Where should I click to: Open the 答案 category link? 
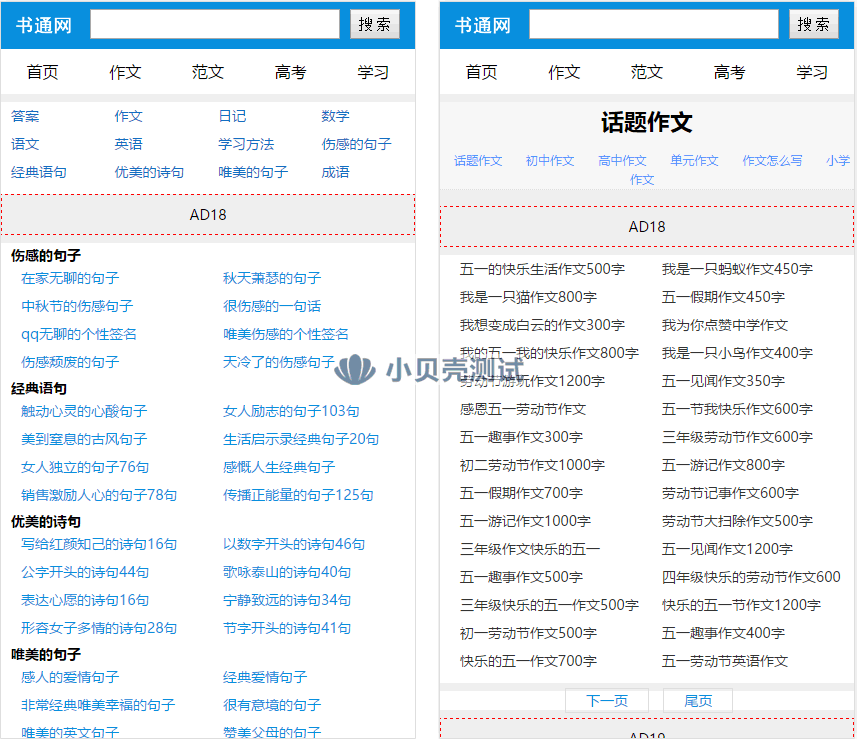[x=26, y=116]
